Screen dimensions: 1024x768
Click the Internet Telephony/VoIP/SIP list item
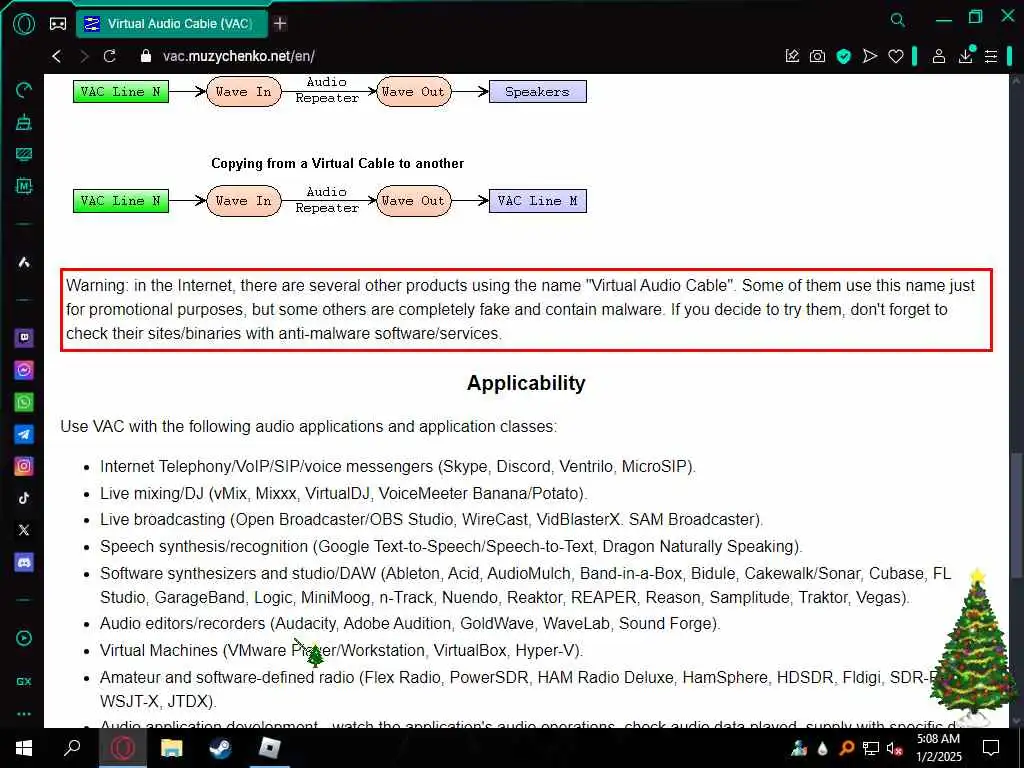(398, 466)
